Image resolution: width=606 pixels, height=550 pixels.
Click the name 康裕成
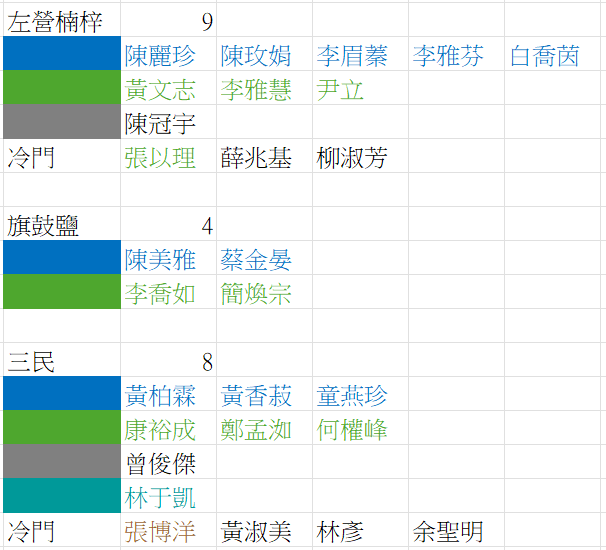(160, 430)
